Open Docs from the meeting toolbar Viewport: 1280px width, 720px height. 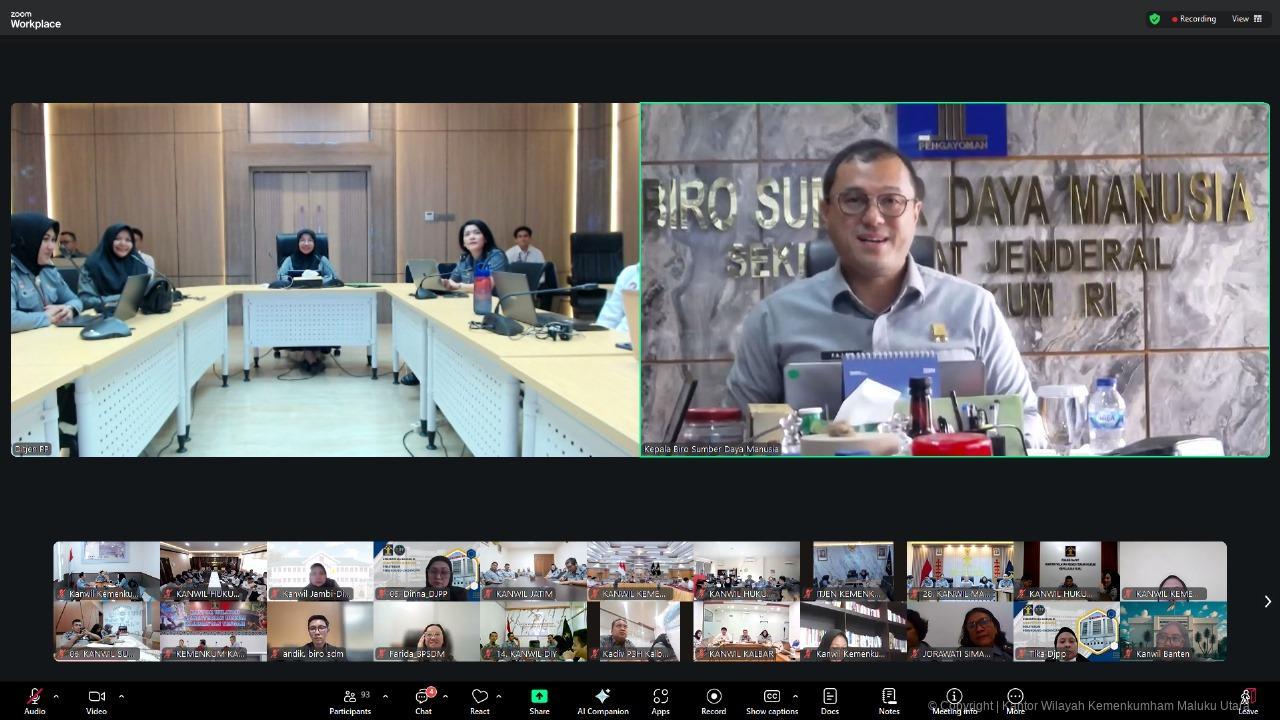click(x=829, y=697)
